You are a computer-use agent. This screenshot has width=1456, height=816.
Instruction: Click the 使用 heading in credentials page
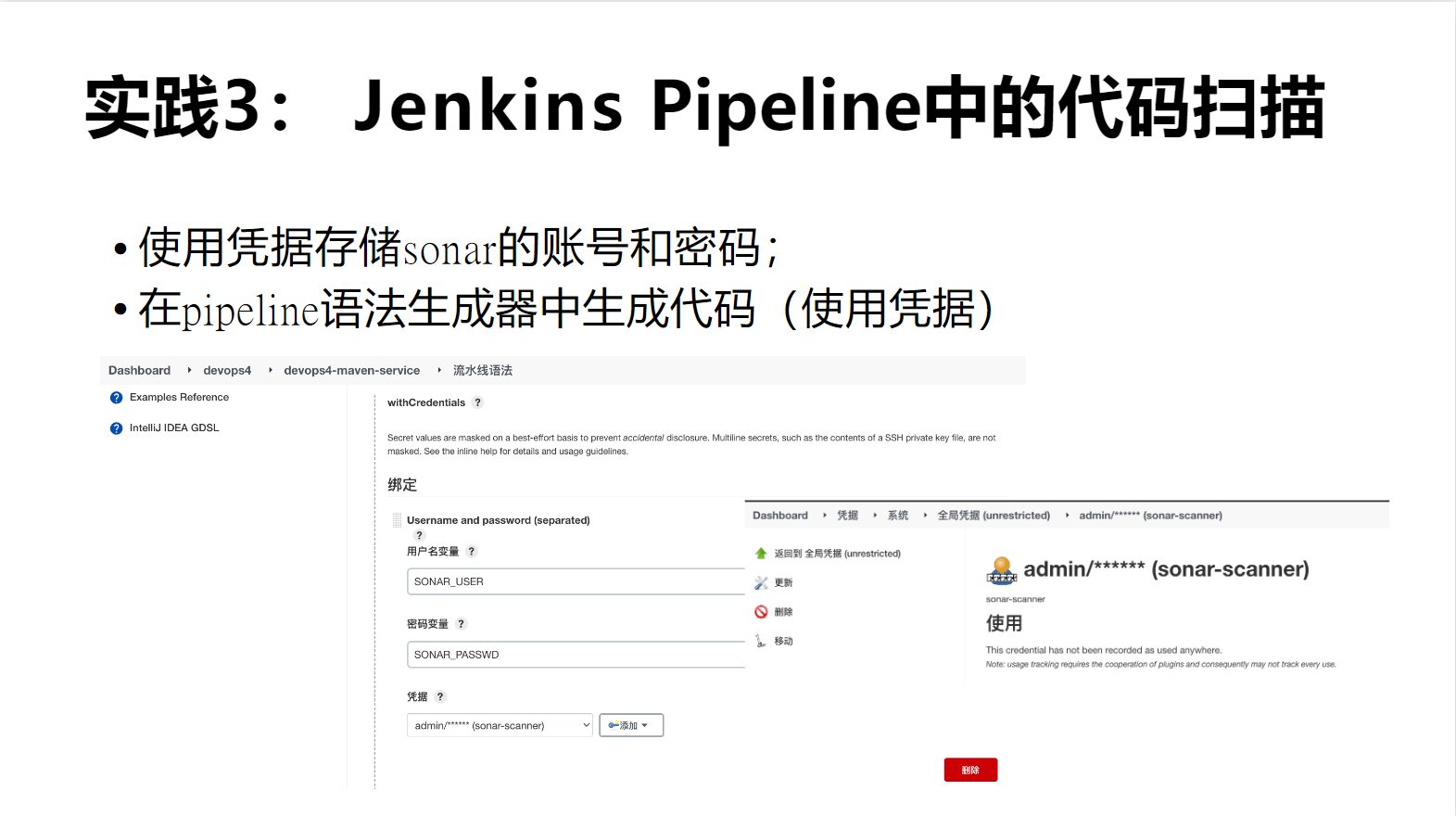(1004, 623)
